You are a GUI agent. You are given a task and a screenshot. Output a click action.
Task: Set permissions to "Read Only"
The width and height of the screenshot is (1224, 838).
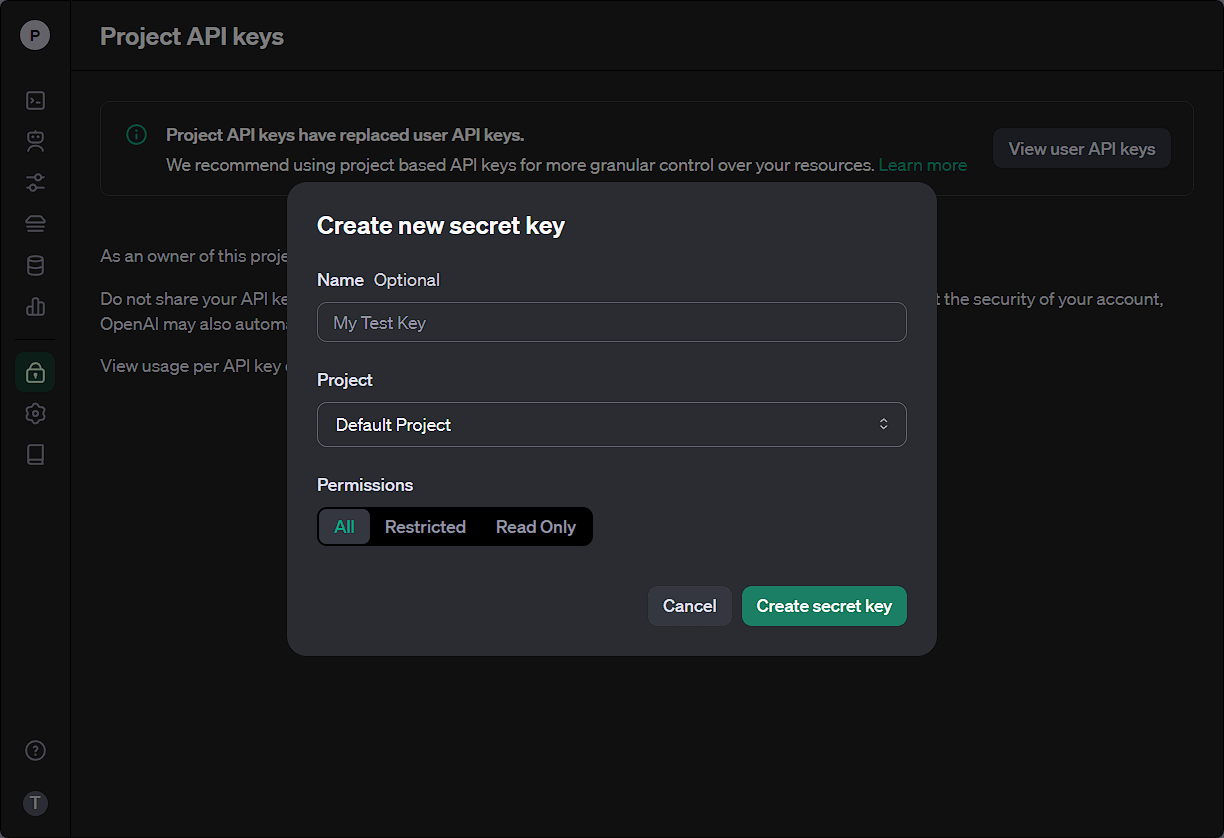535,527
